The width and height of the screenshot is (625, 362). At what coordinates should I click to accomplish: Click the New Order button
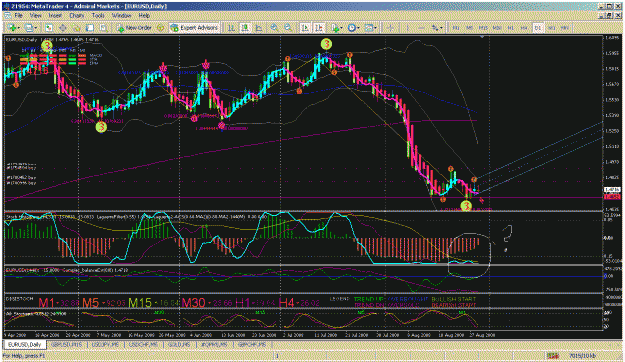[134, 28]
